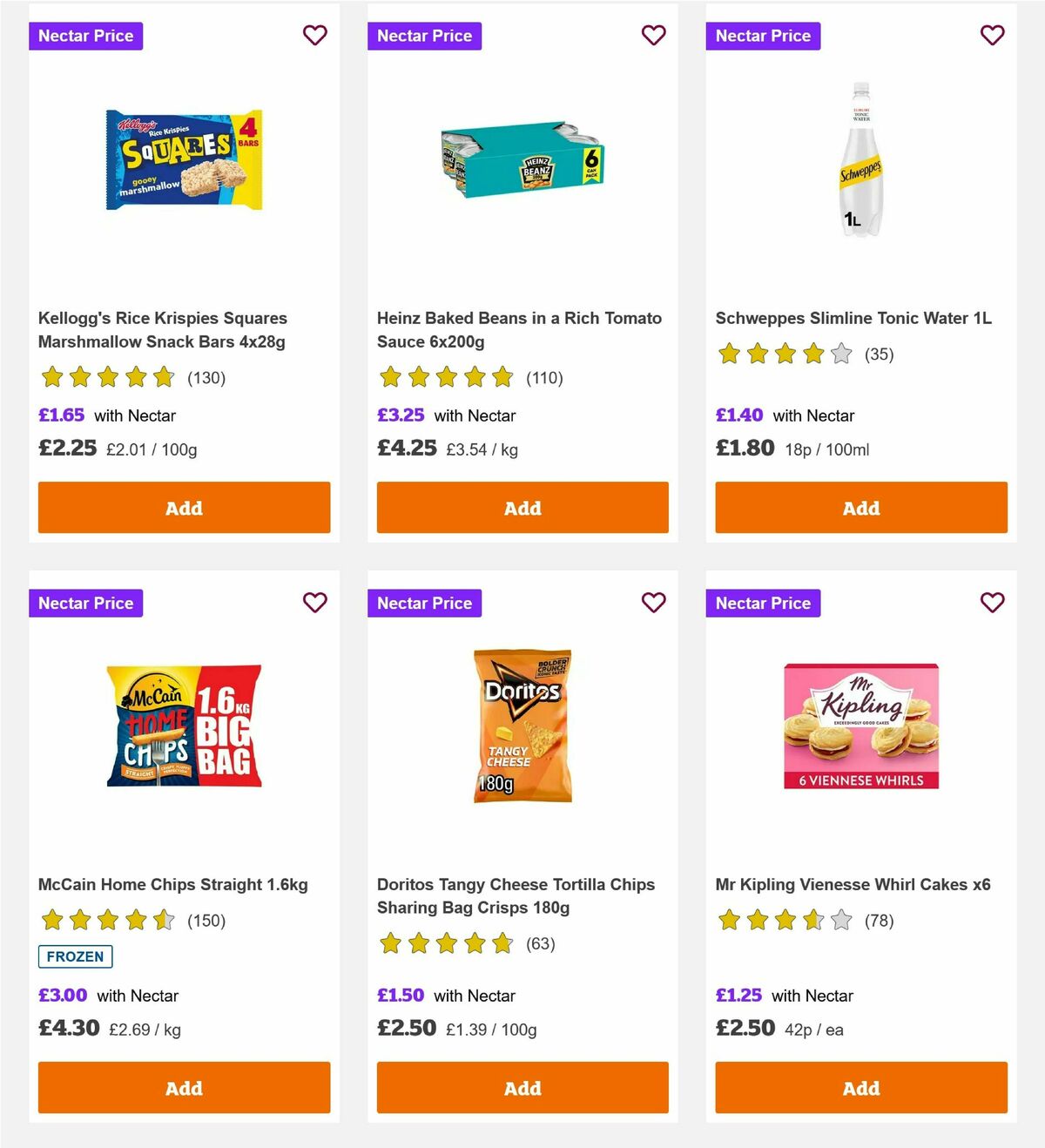
Task: Add McCain Home Chips to basket
Action: click(183, 1087)
